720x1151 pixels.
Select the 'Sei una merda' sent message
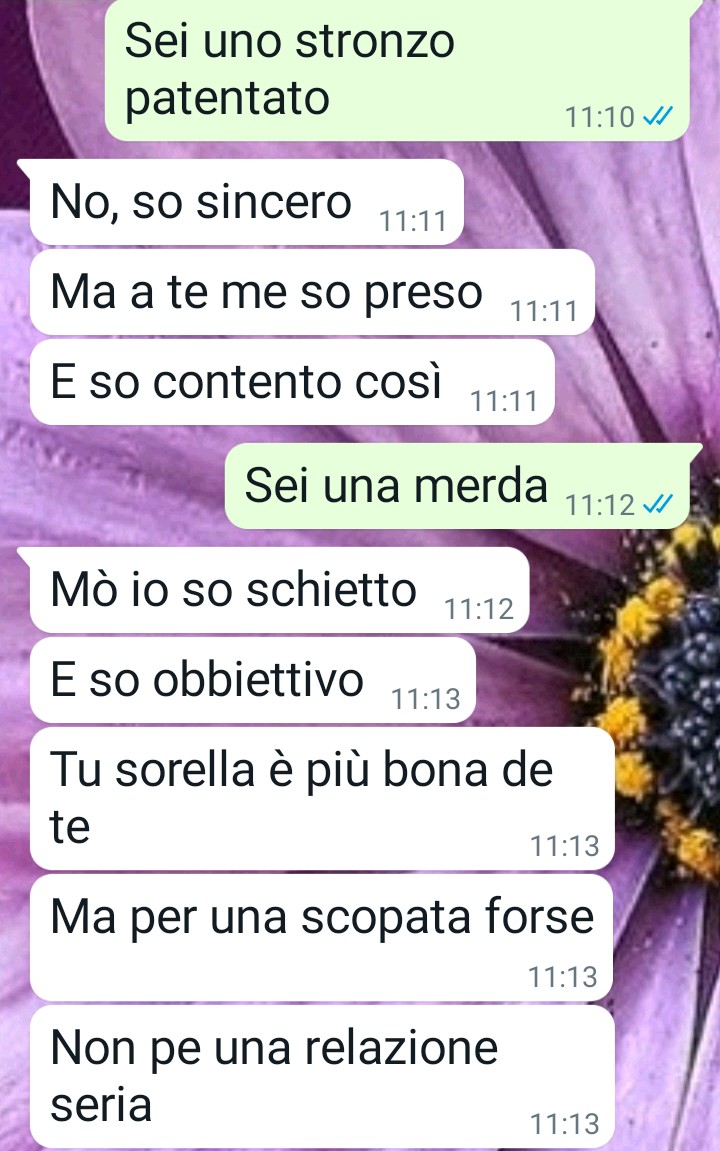point(457,486)
